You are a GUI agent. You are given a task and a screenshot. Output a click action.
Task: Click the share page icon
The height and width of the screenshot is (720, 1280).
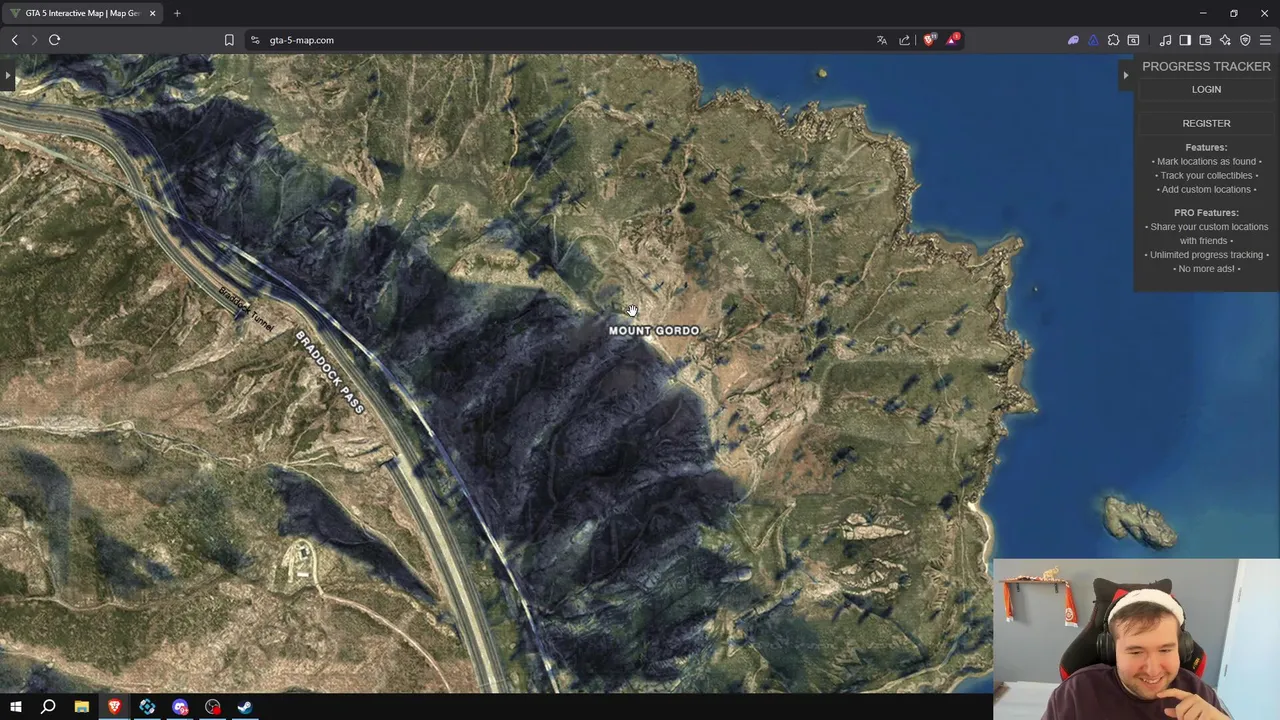pos(905,40)
